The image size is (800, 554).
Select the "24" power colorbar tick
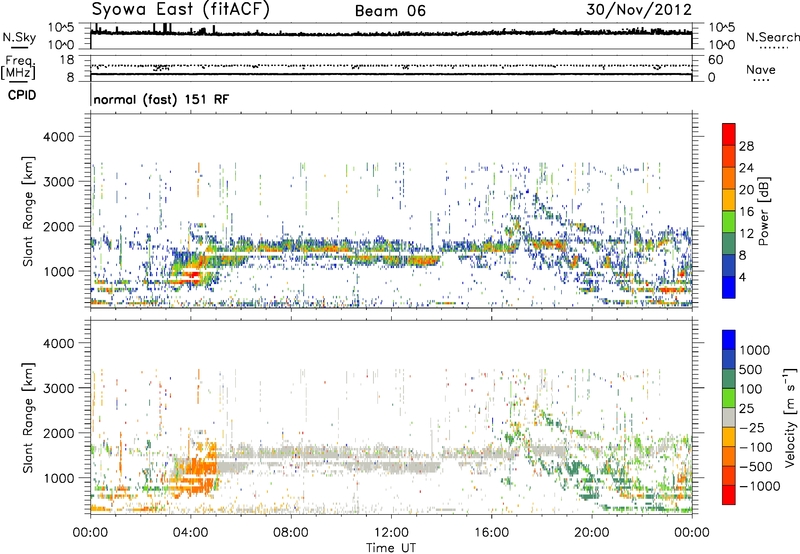(x=746, y=168)
